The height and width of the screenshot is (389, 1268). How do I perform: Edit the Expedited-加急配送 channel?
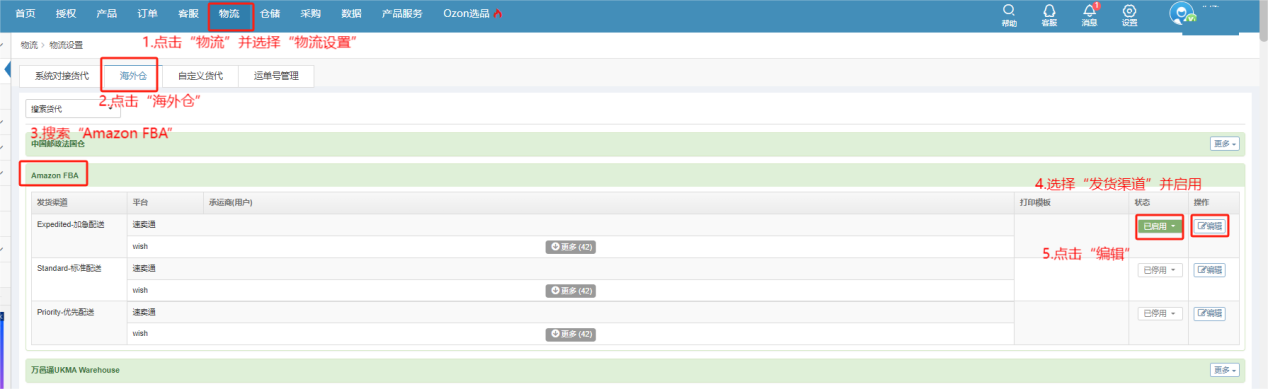coord(1210,226)
